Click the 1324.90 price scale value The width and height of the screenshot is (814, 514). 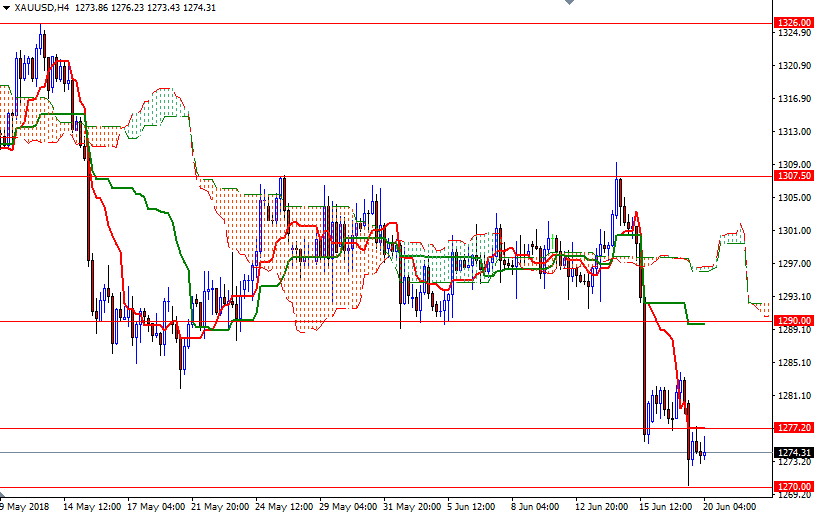click(794, 33)
